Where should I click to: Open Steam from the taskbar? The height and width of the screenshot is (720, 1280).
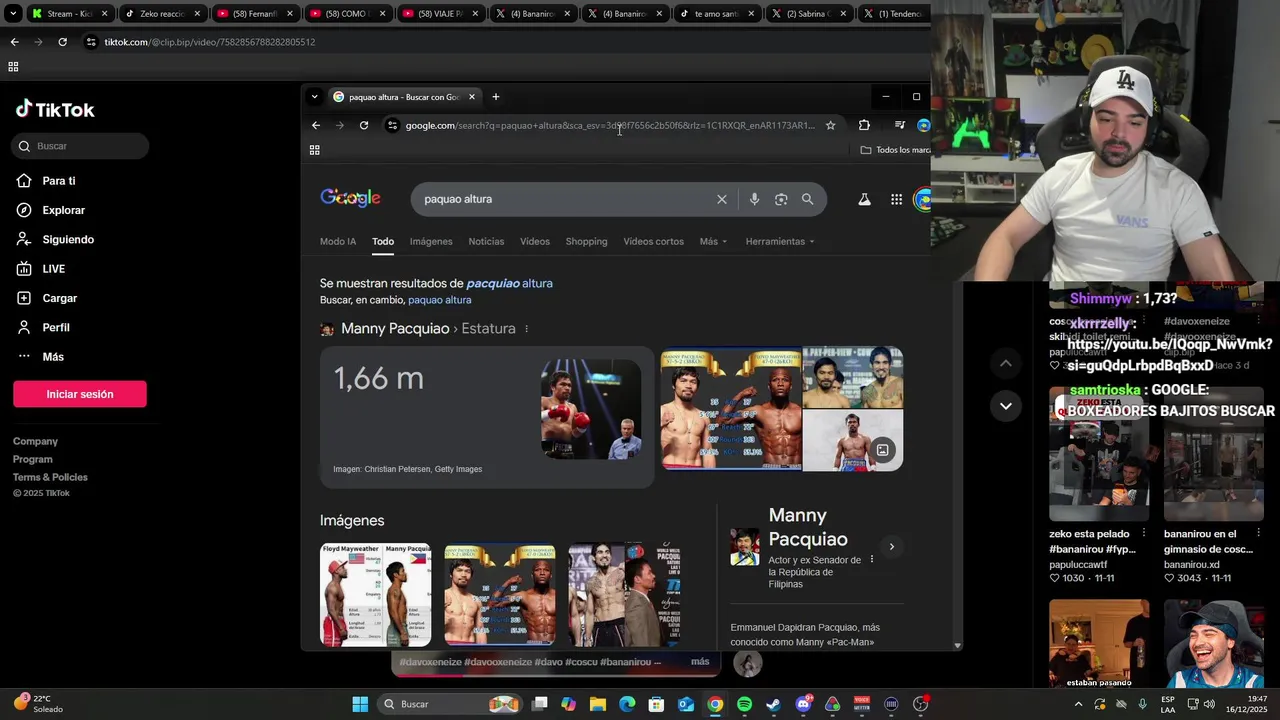point(773,704)
